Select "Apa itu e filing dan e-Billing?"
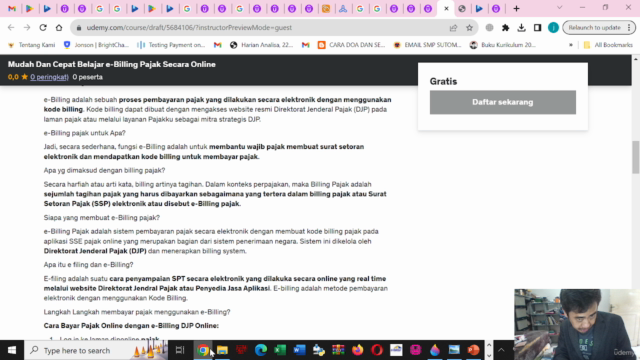 (88, 264)
